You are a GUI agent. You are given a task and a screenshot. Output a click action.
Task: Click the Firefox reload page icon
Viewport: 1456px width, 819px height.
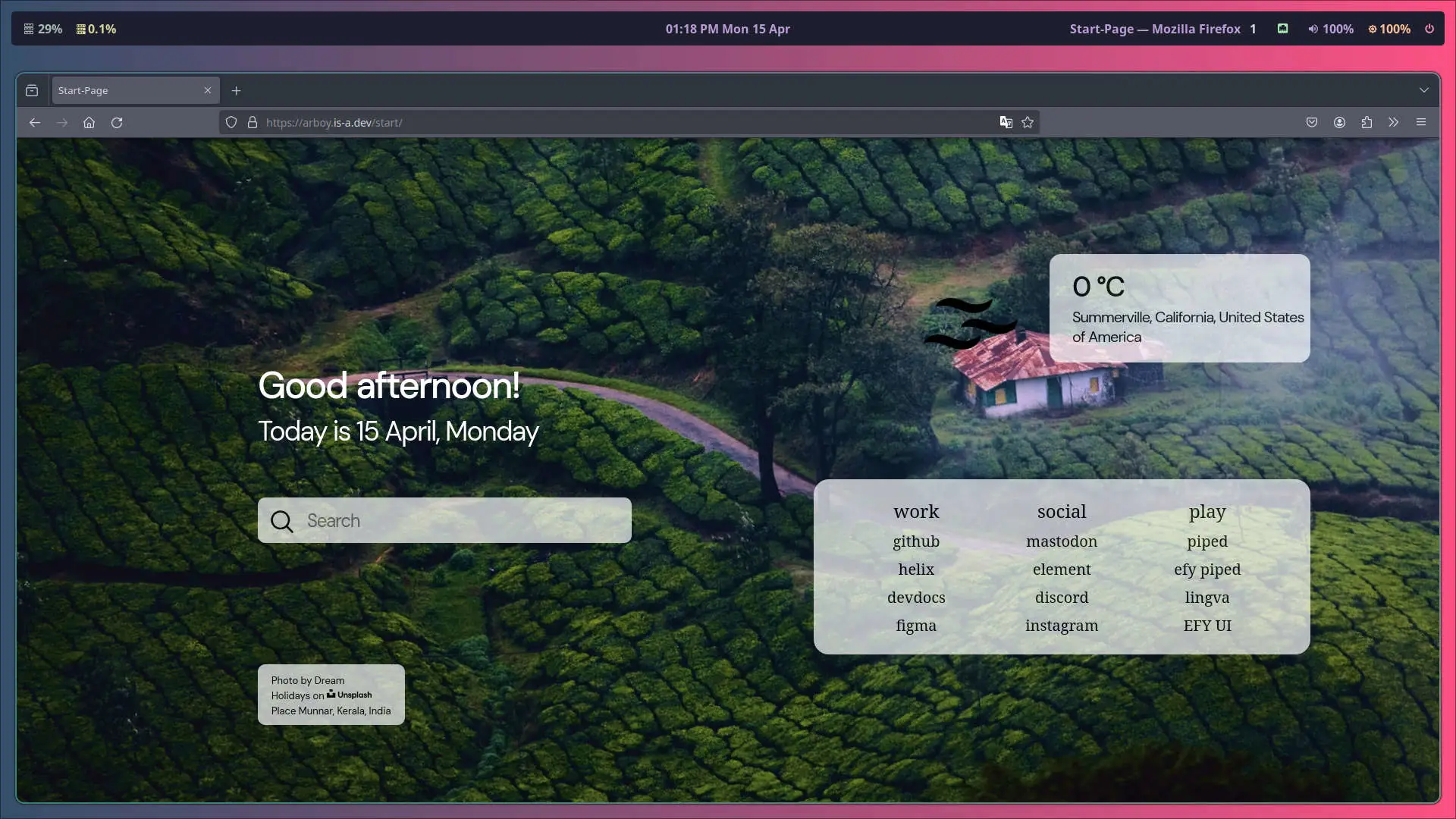[x=117, y=123]
